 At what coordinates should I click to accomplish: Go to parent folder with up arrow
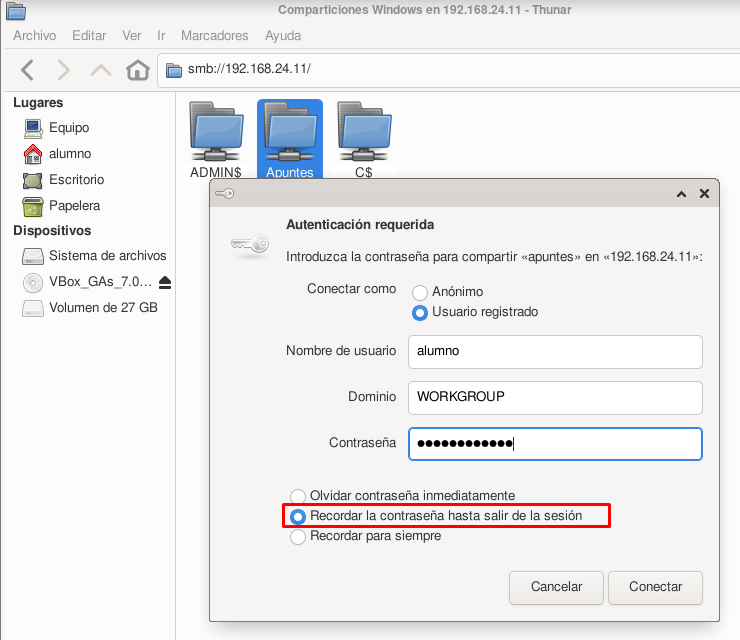(x=101, y=70)
